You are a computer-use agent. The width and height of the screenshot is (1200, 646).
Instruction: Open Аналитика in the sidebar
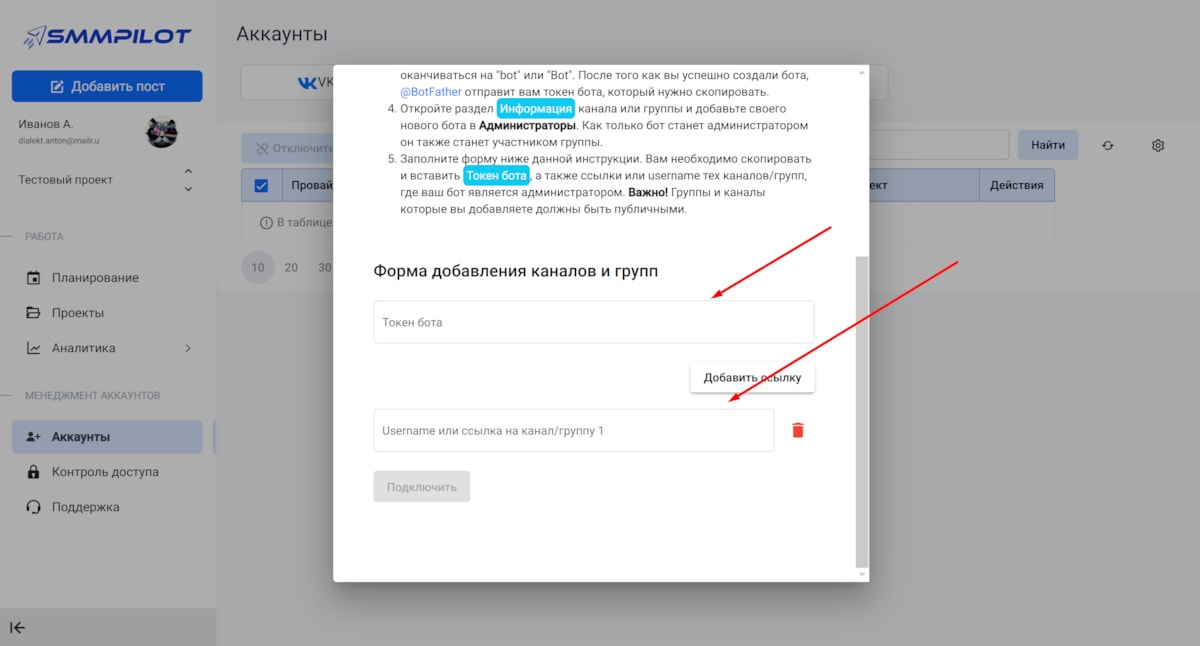click(x=107, y=348)
